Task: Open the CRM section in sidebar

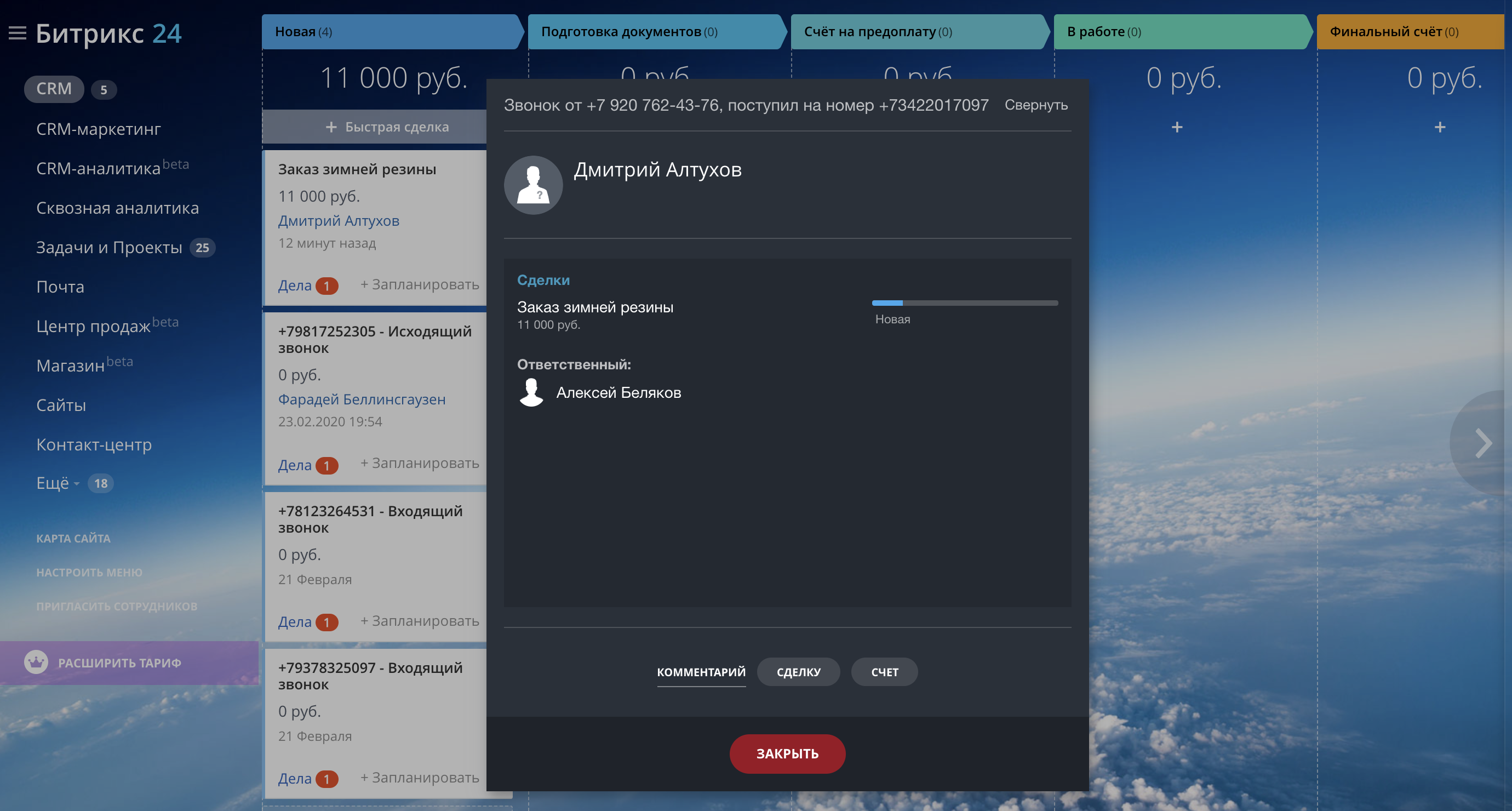Action: point(54,89)
